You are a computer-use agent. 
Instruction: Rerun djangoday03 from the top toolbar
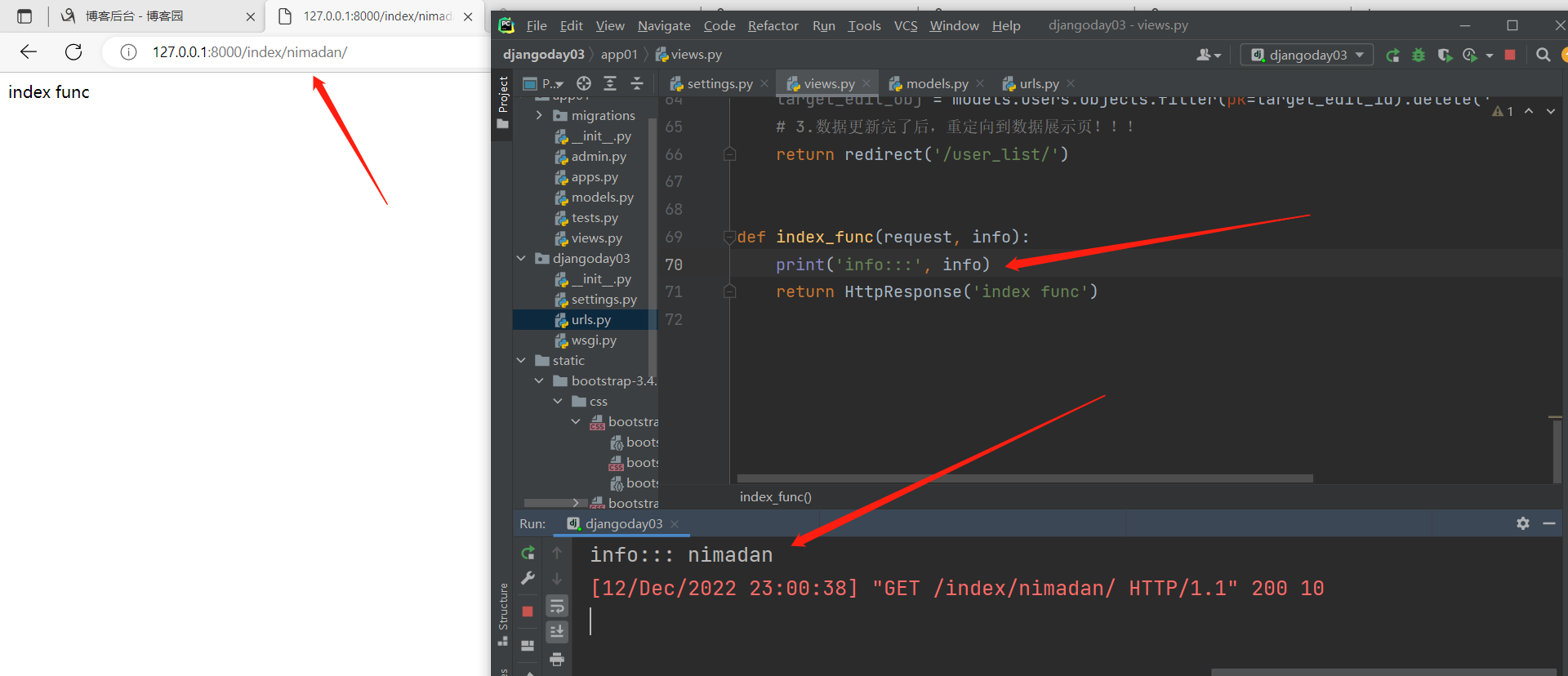pos(1393,55)
